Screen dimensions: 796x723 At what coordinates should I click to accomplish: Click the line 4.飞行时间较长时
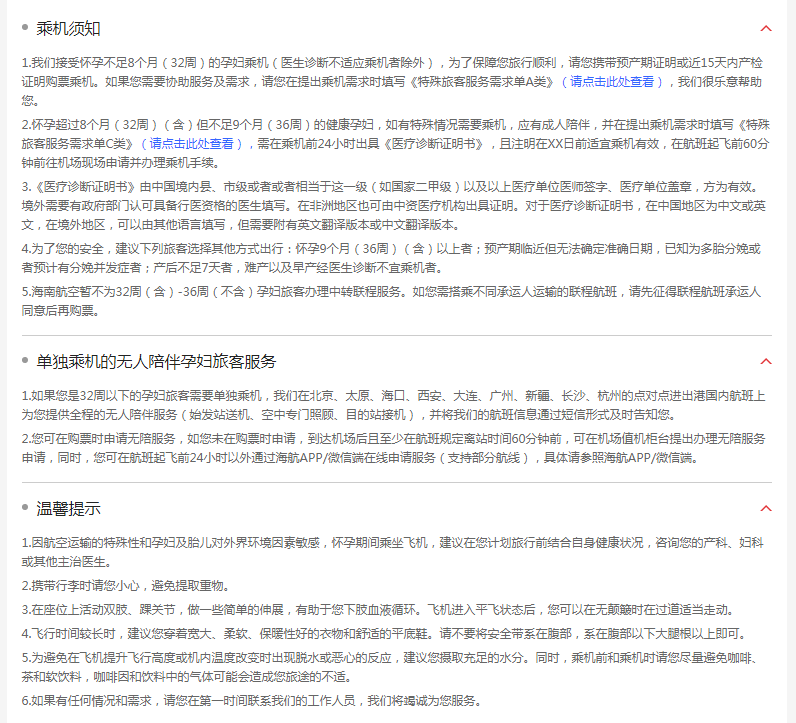coord(385,634)
